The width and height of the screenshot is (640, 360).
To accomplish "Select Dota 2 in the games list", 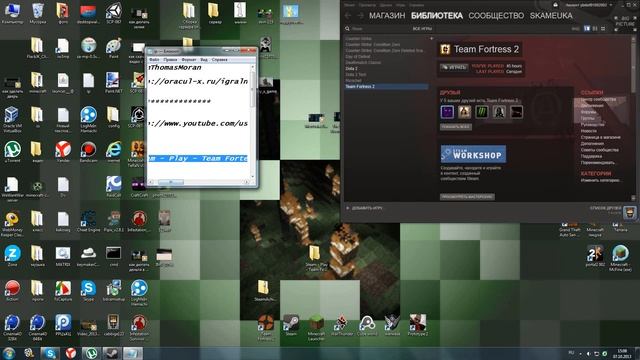I will (351, 69).
